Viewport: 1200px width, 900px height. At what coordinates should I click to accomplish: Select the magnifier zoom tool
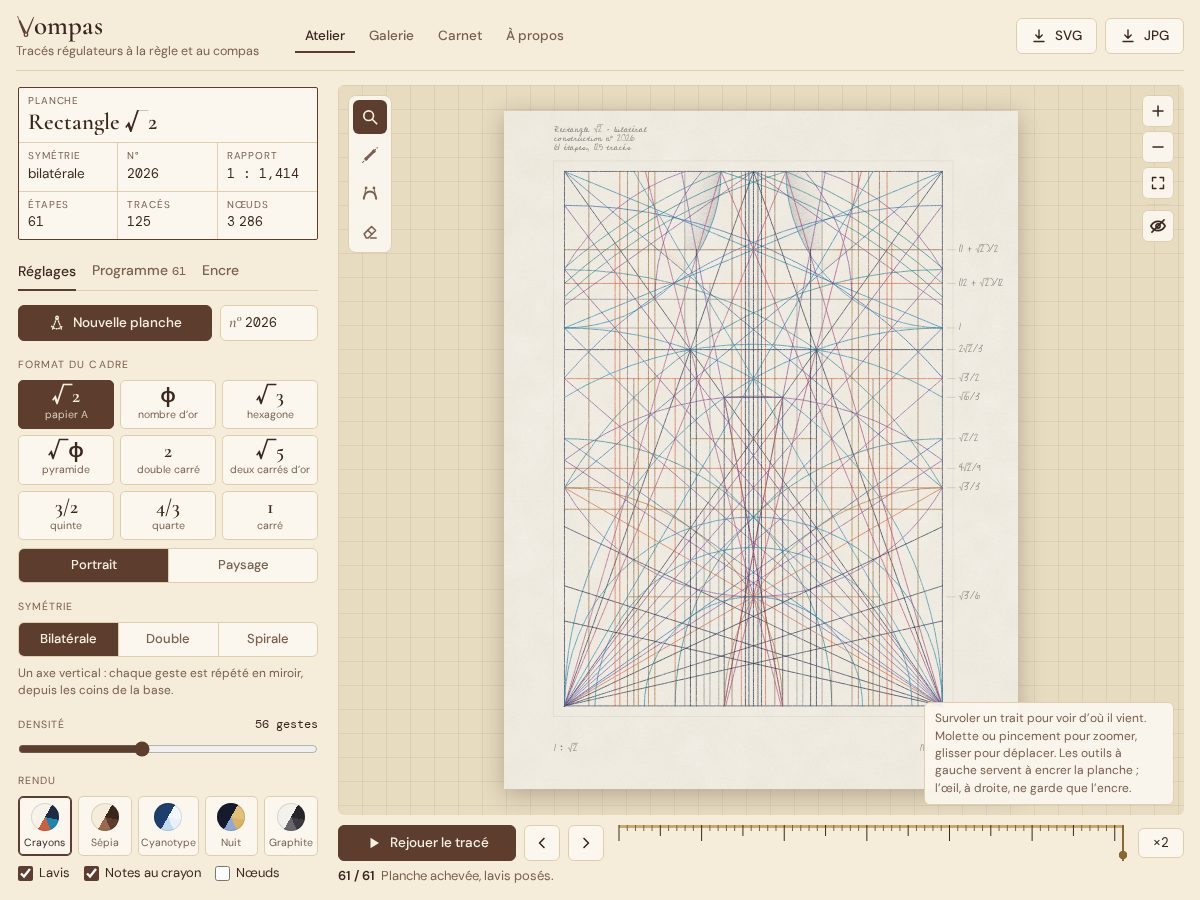(x=370, y=117)
